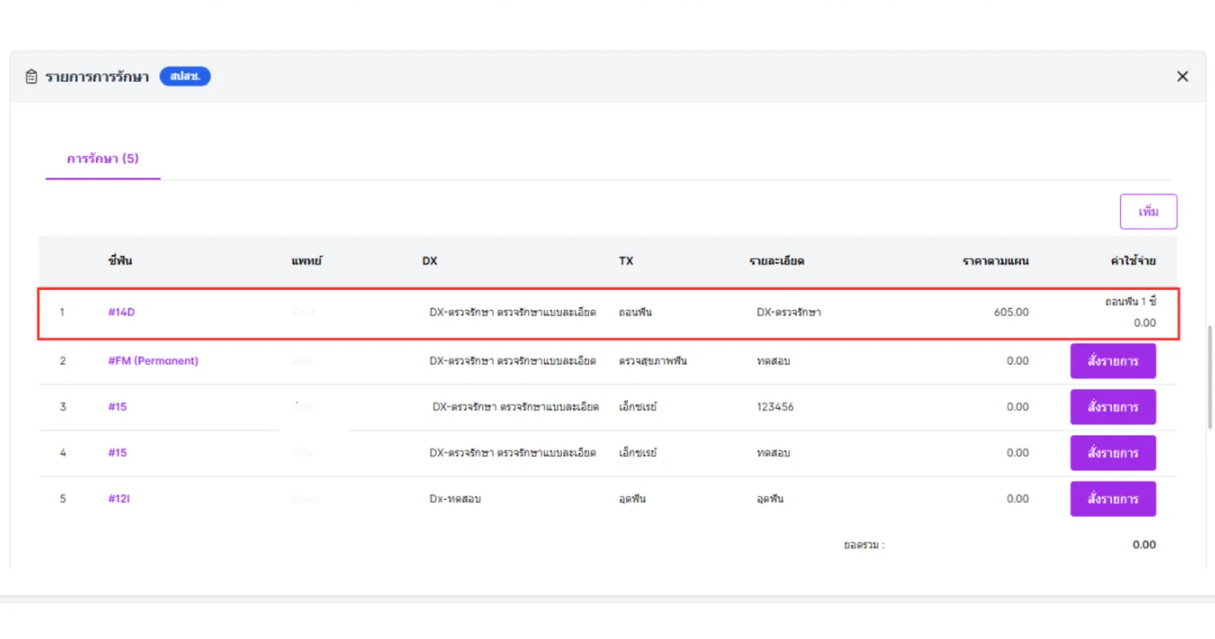Close the treatment list dialog
The height and width of the screenshot is (639, 1215).
(x=1182, y=77)
